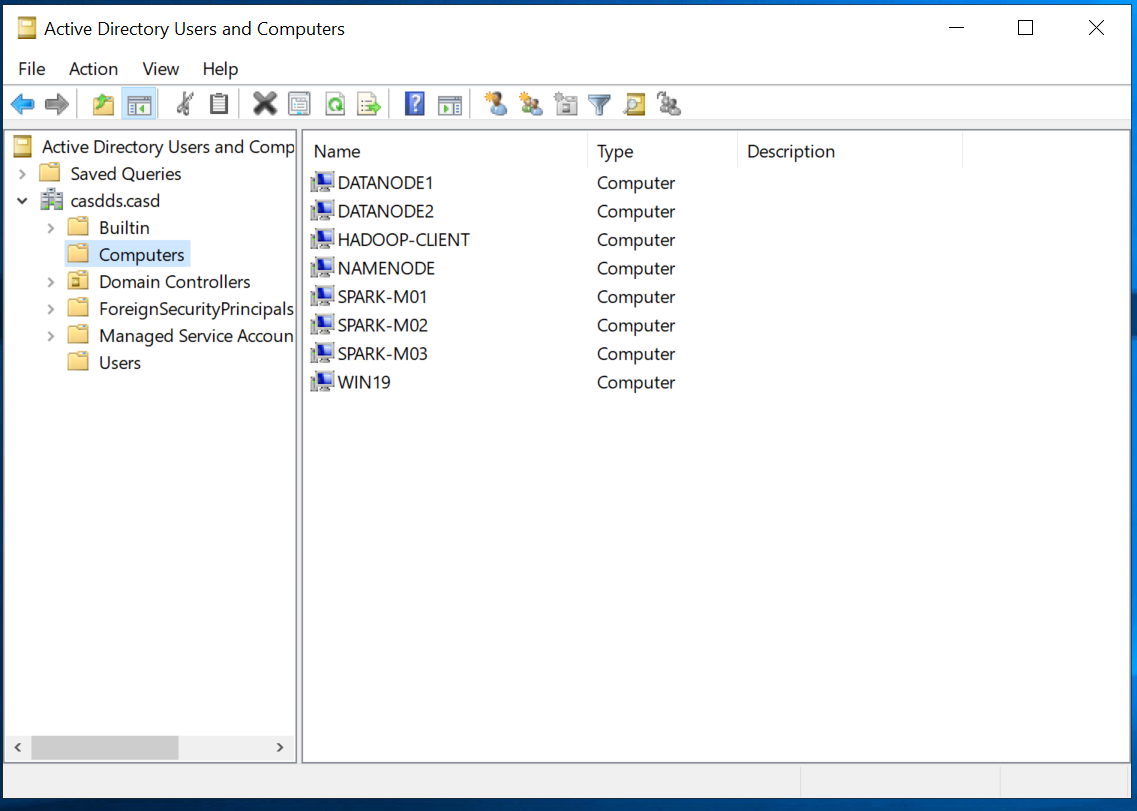Select the Create New Group icon
1137x811 pixels.
(530, 103)
